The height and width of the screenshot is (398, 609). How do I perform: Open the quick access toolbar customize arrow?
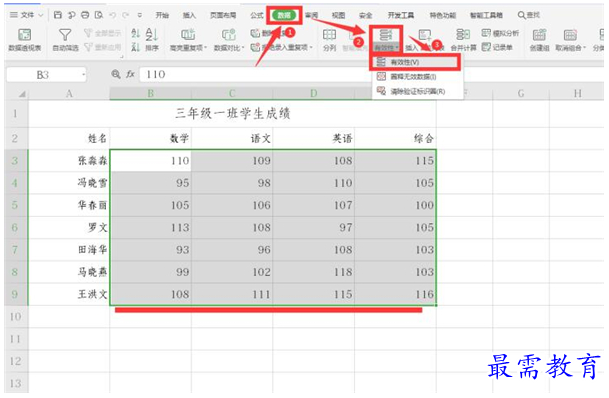(140, 15)
